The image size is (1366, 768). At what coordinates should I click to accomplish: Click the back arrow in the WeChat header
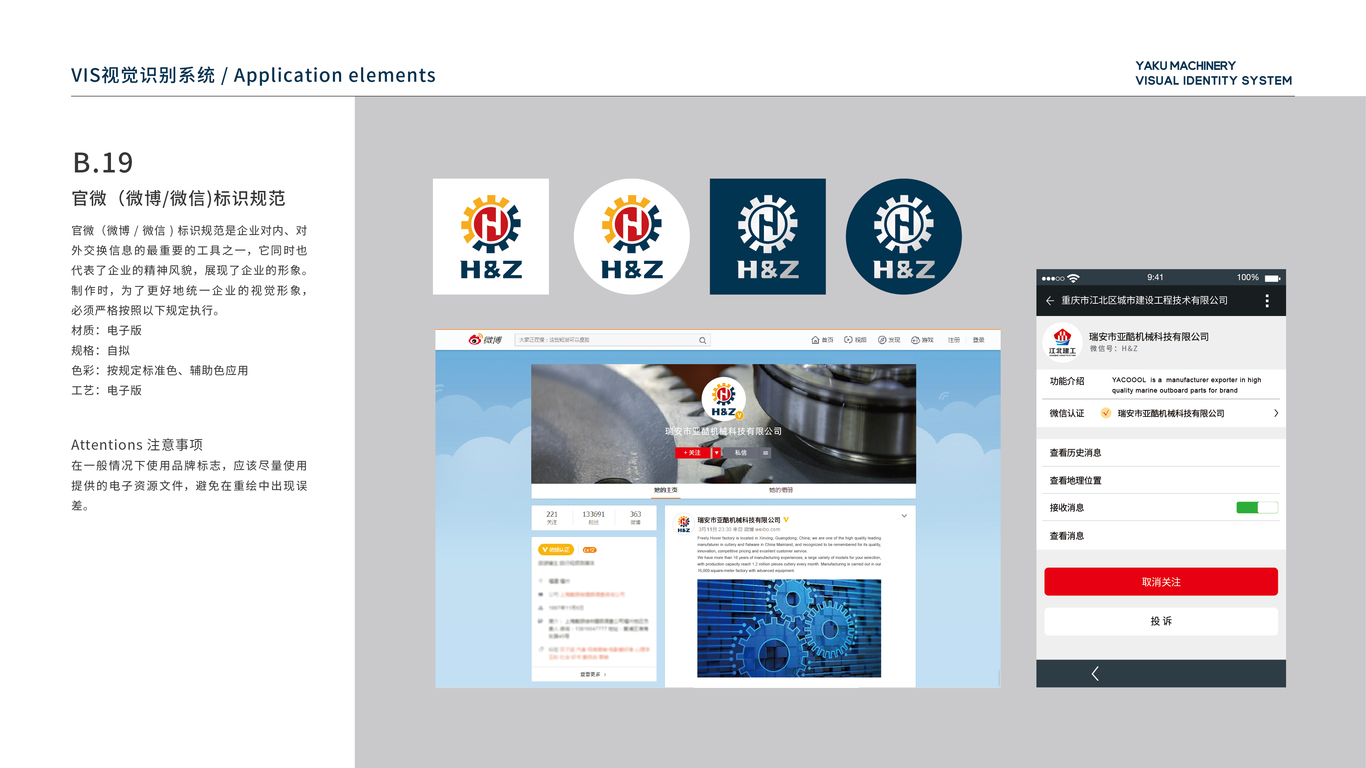[x=1050, y=300]
